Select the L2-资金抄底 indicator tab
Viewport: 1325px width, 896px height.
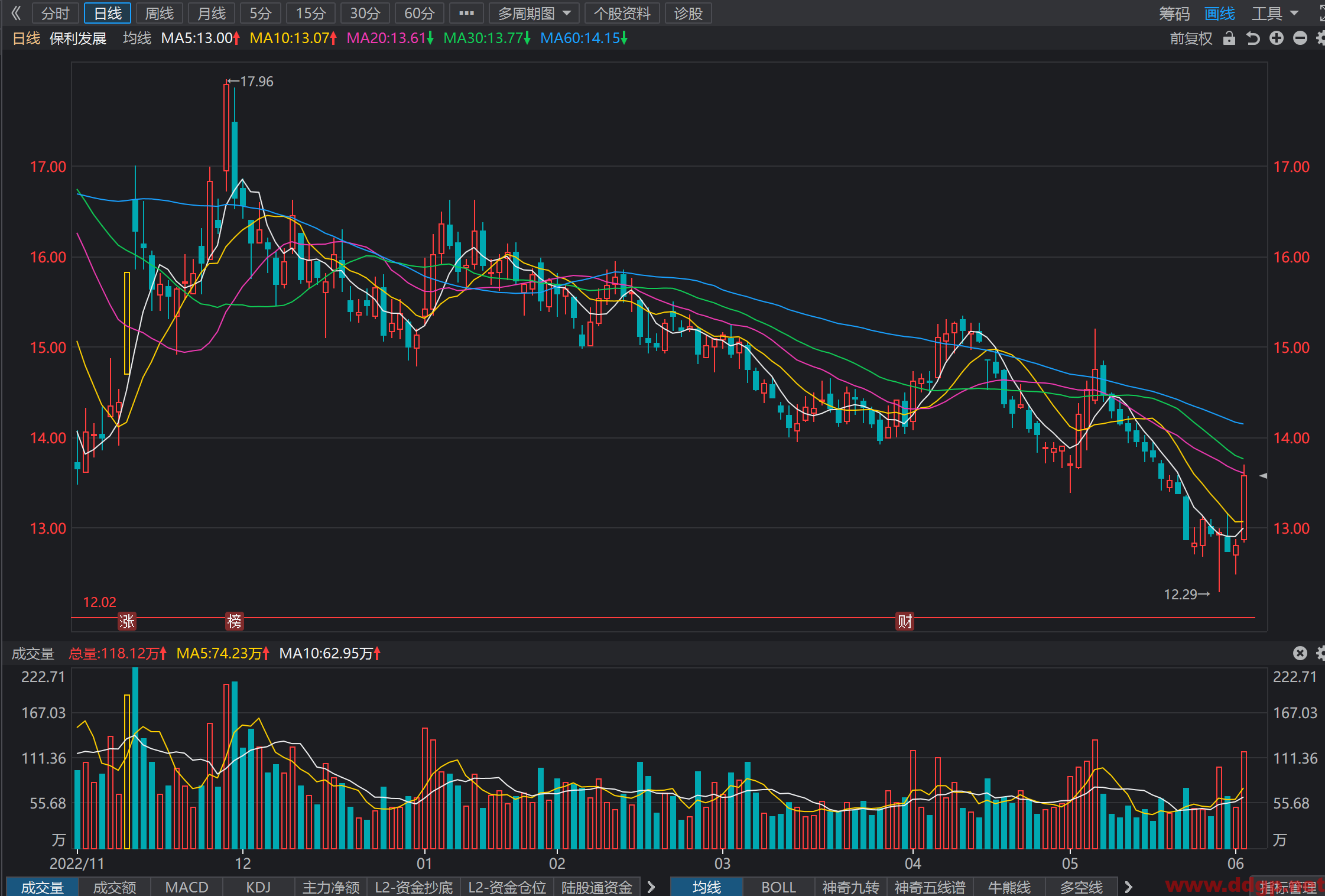click(414, 887)
